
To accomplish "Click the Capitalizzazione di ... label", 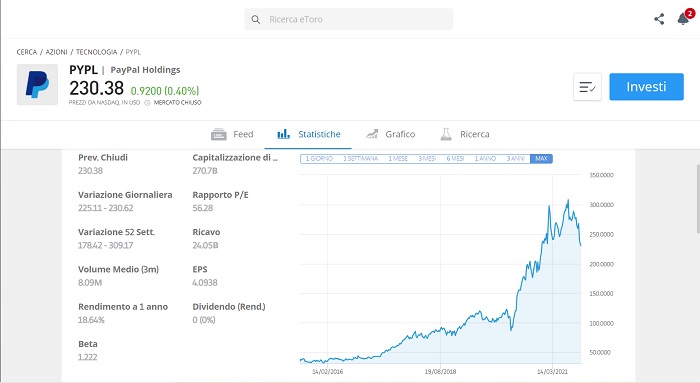I will pos(235,158).
